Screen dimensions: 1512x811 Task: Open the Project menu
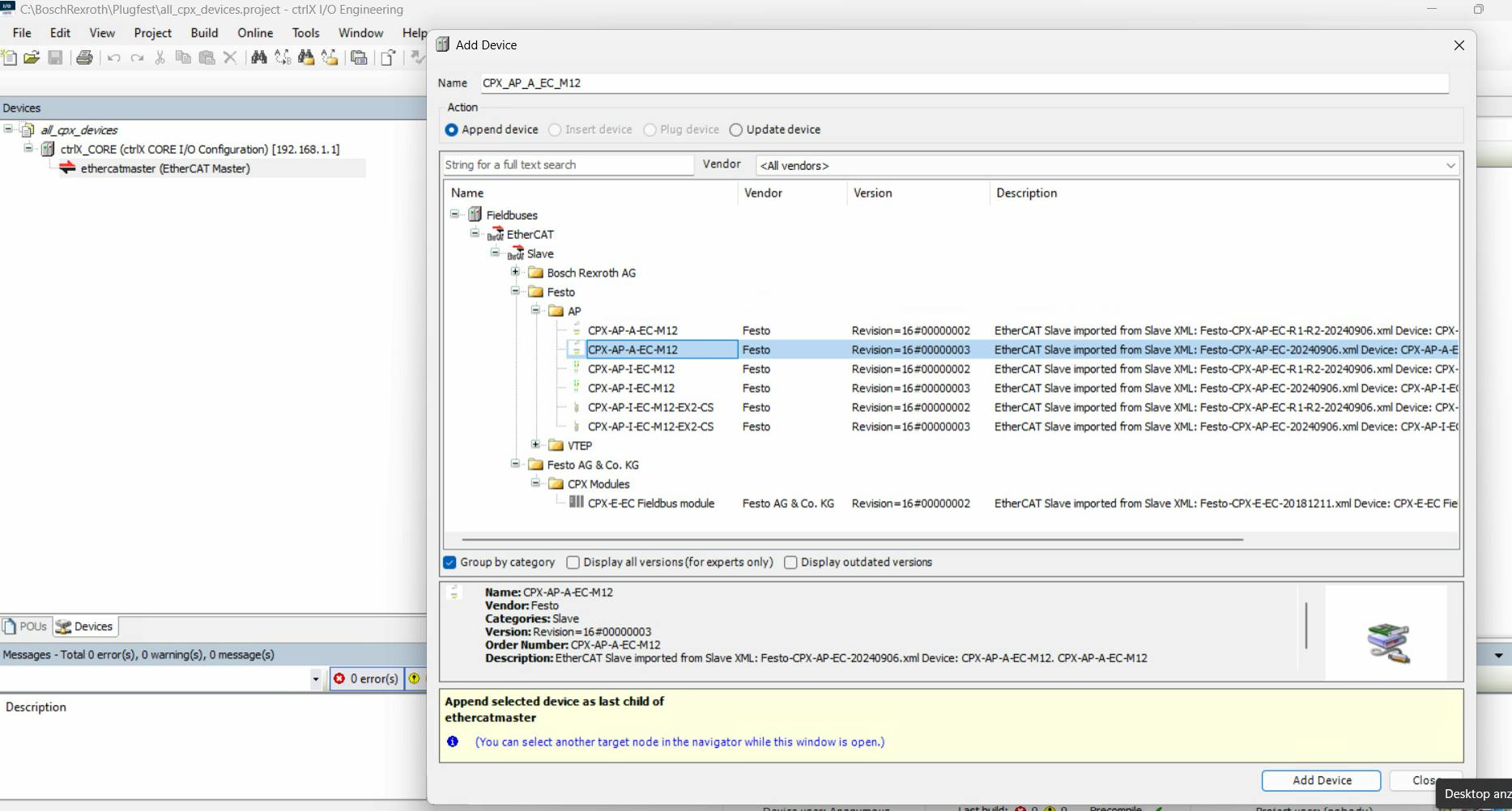pyautogui.click(x=153, y=32)
